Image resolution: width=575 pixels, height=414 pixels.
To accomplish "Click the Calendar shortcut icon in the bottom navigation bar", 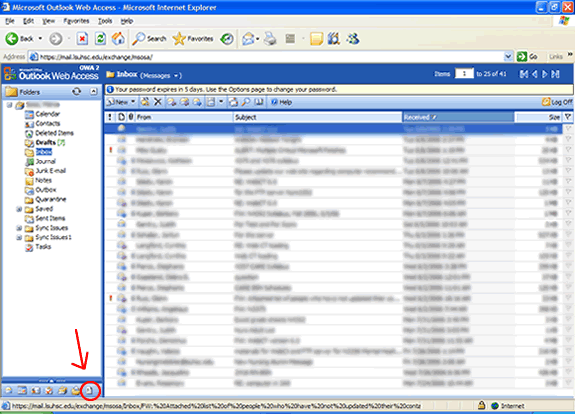I will 22,391.
